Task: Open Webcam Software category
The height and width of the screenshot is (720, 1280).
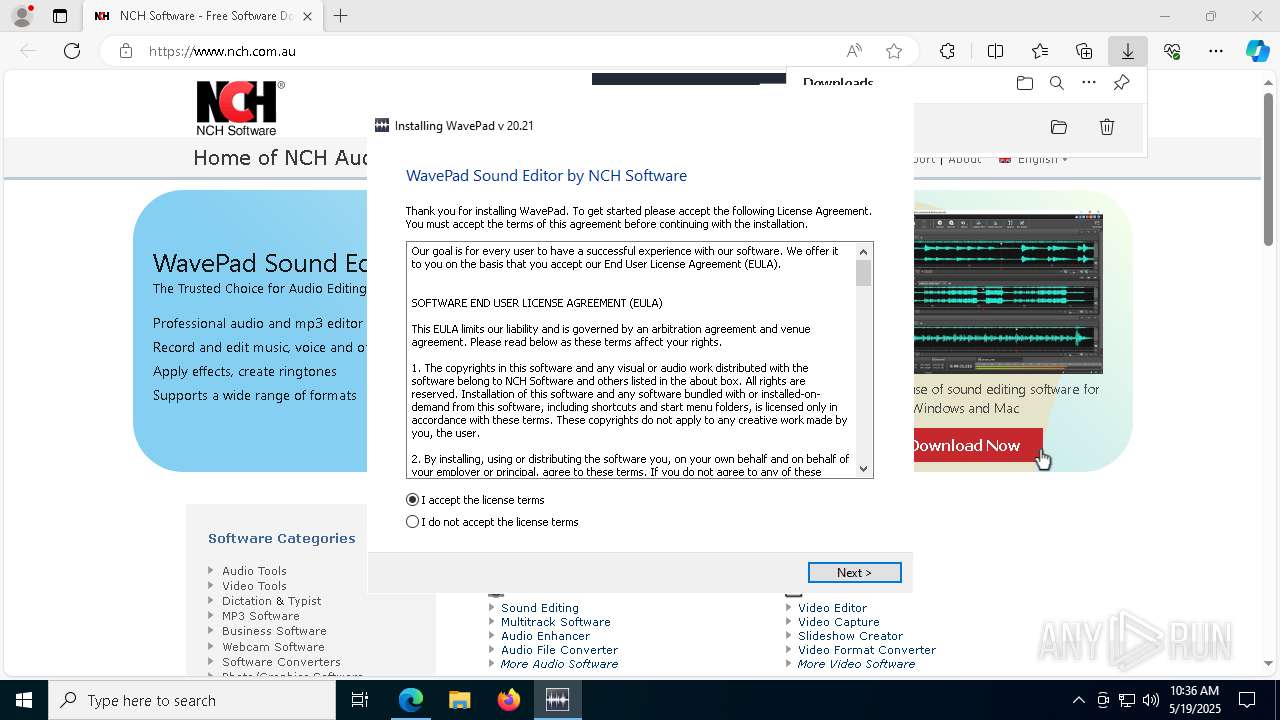Action: click(x=273, y=647)
